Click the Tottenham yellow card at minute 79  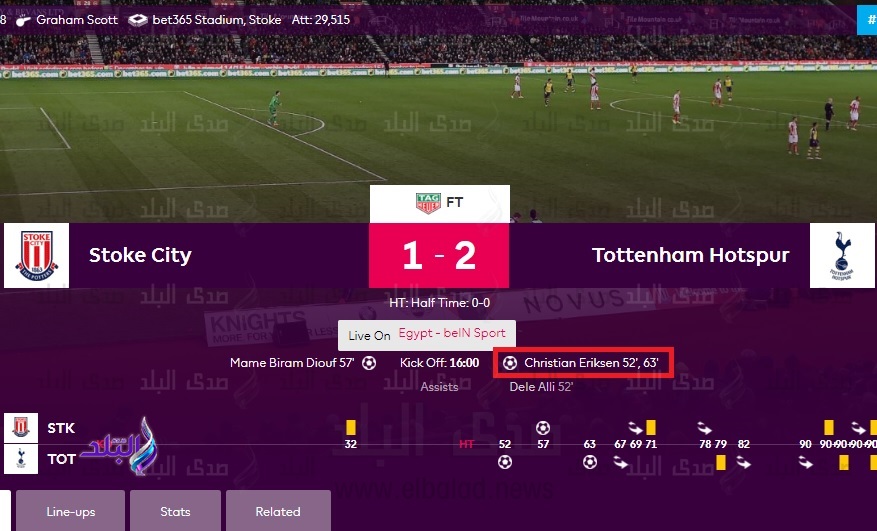tap(721, 463)
